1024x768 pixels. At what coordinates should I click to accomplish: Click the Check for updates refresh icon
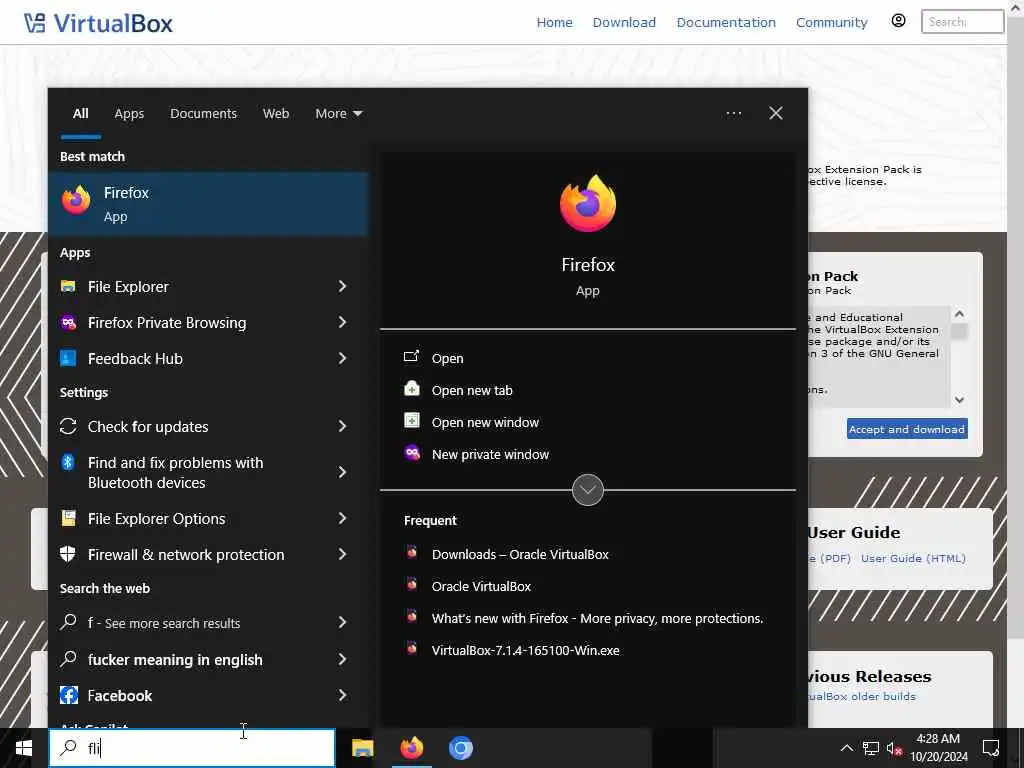tap(68, 426)
